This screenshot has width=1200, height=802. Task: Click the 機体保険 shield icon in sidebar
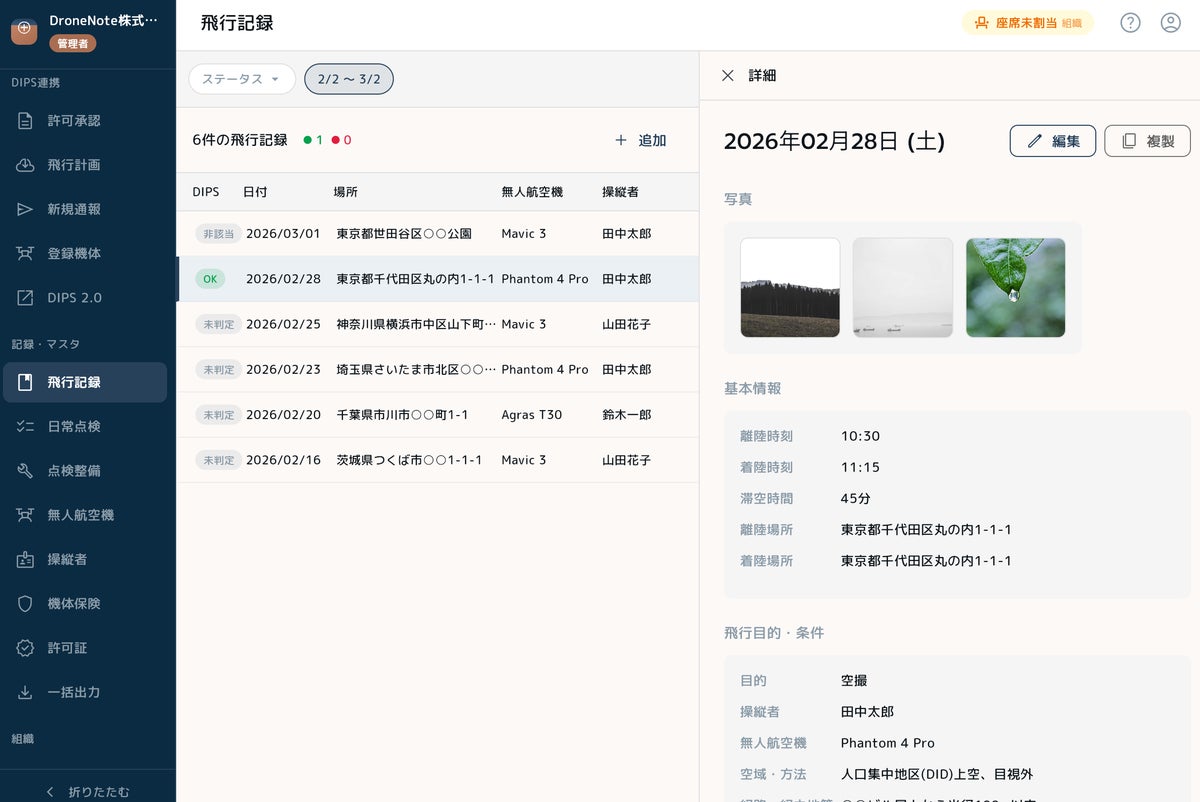click(x=25, y=604)
